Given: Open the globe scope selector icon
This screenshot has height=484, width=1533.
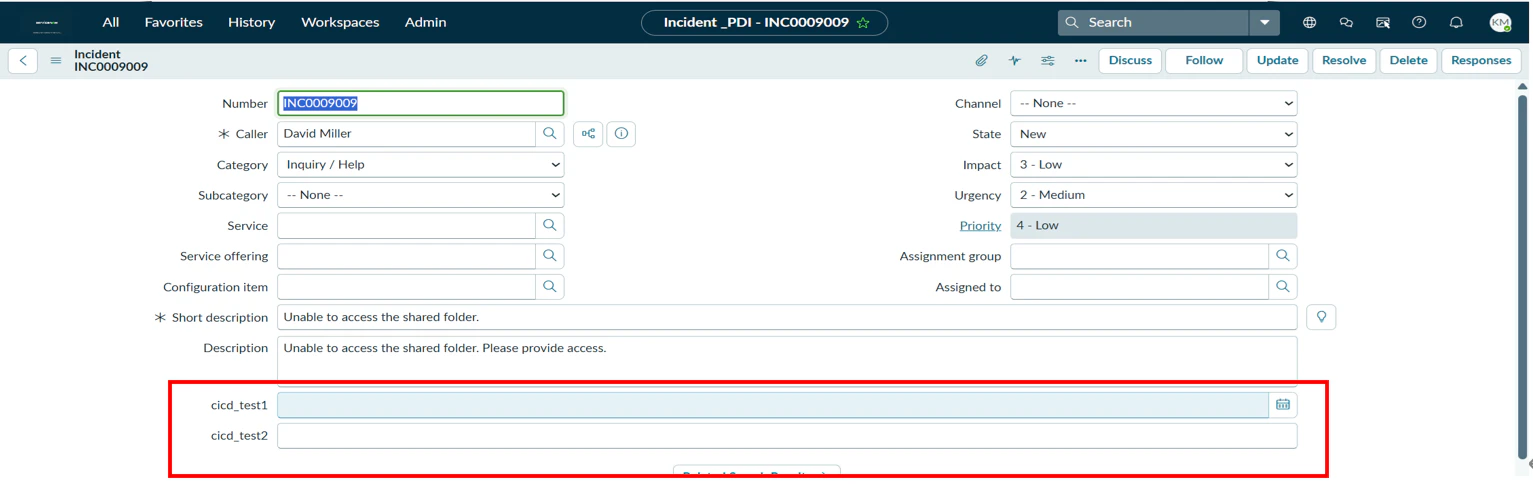Looking at the screenshot, I should tap(1309, 22).
